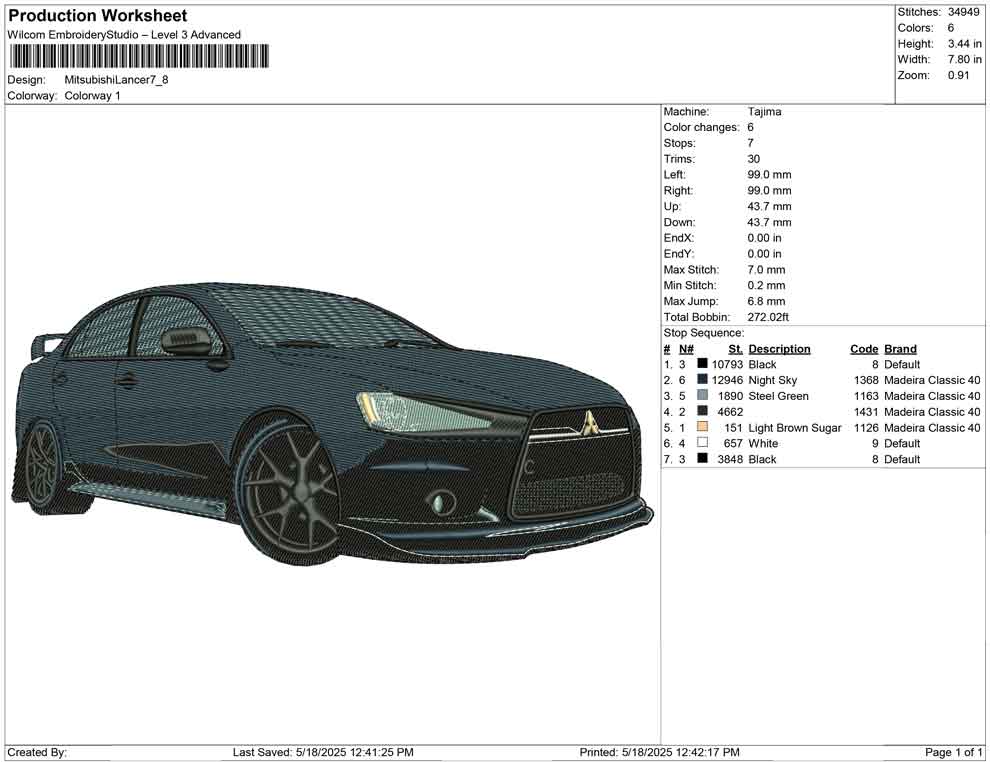
Task: Click the Black swatch in stop row 1
Action: [703, 365]
